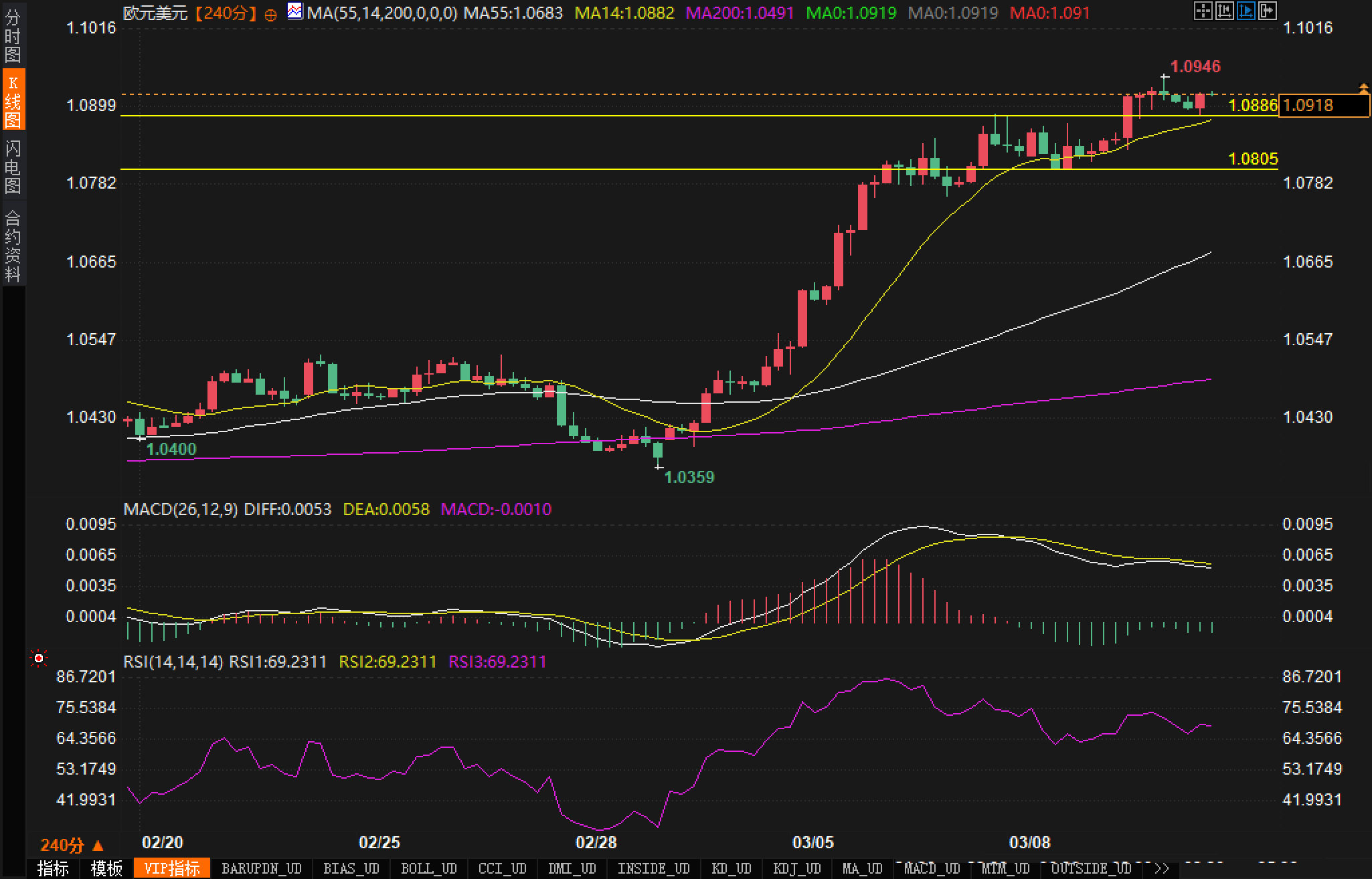
Task: Select the OUTSIDE_UD indicator
Action: click(x=1092, y=868)
